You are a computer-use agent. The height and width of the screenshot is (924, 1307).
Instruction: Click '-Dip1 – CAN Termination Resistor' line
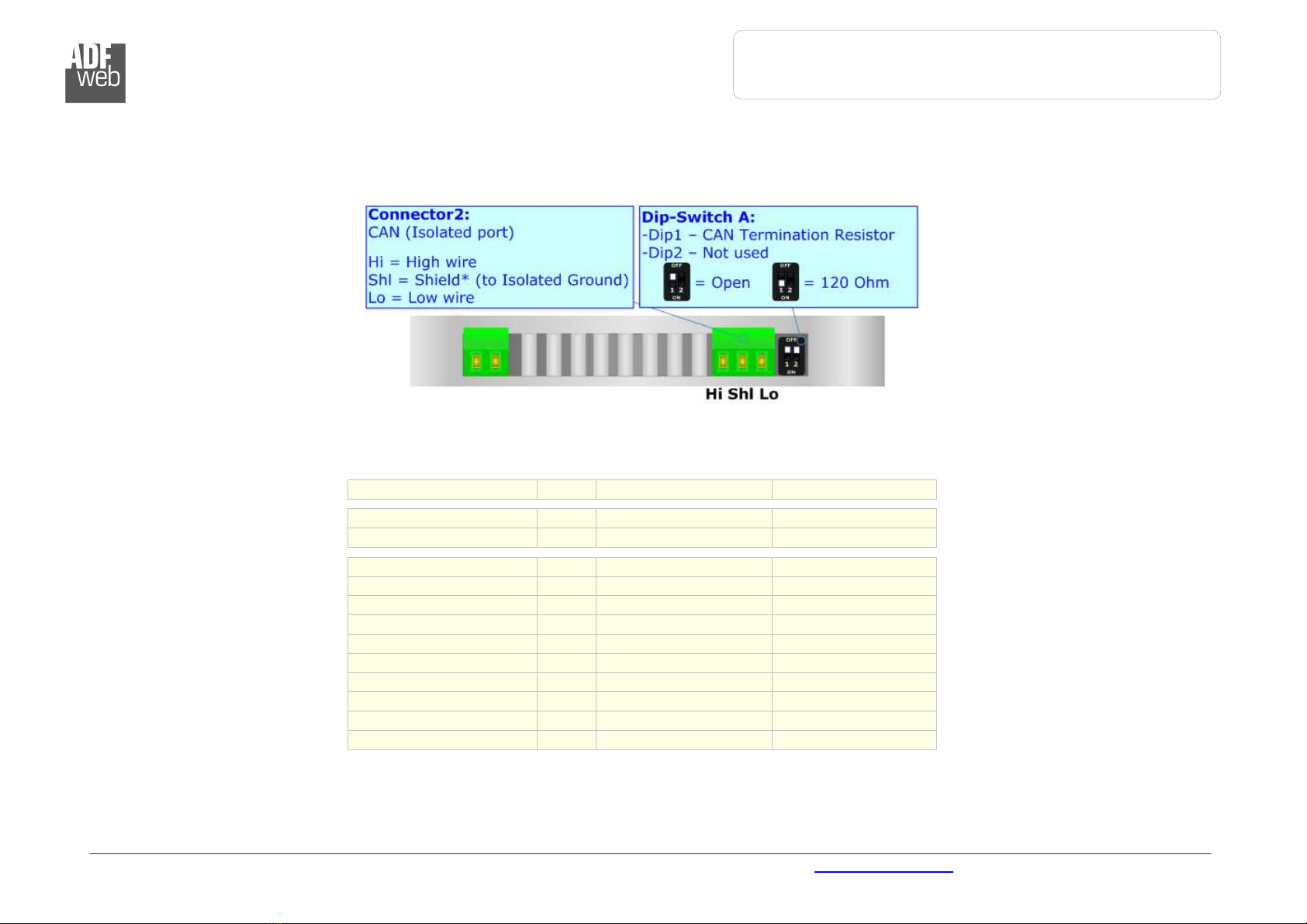[768, 235]
